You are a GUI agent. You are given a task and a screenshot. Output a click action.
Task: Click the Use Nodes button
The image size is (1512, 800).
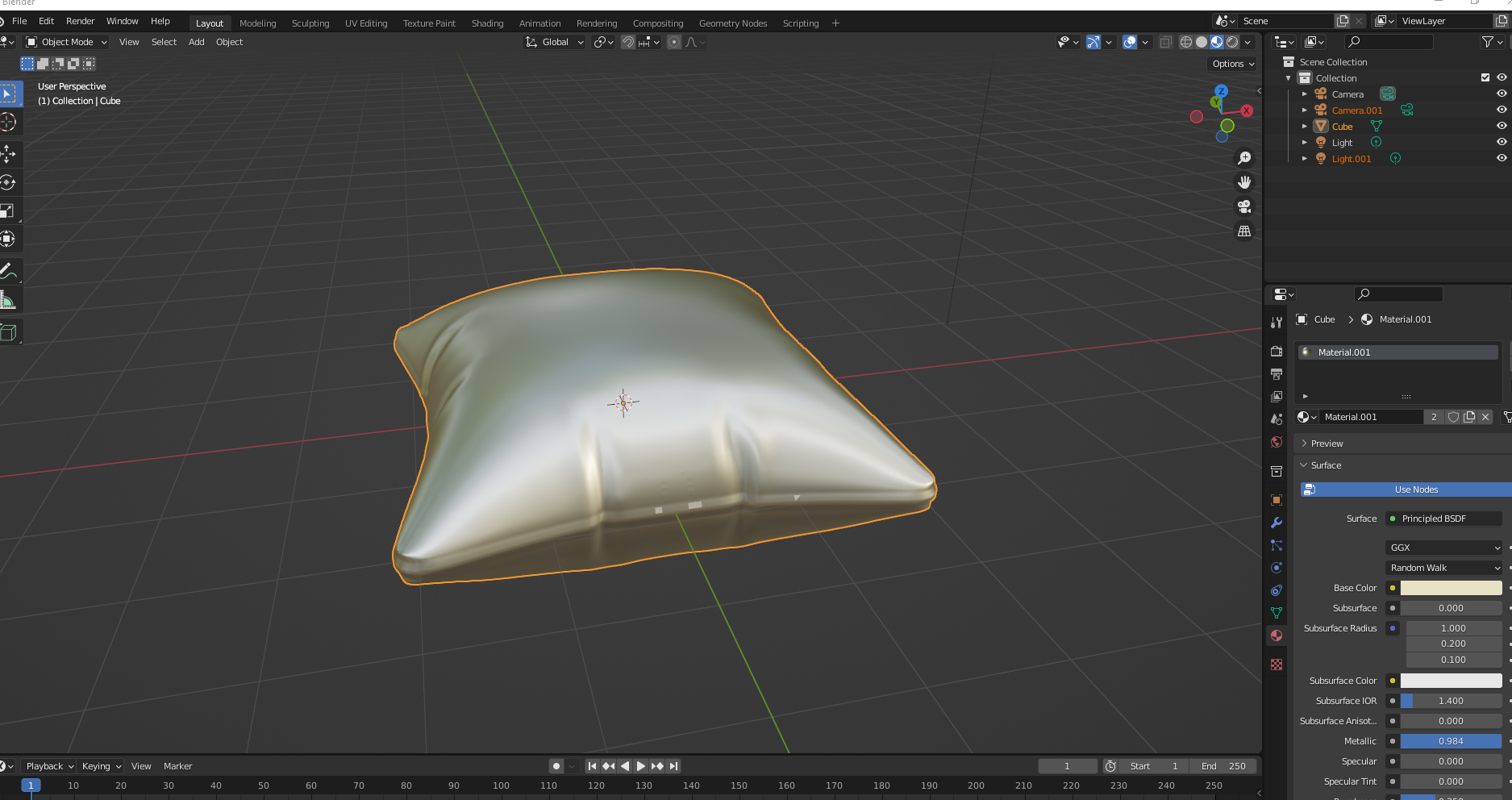click(1415, 490)
